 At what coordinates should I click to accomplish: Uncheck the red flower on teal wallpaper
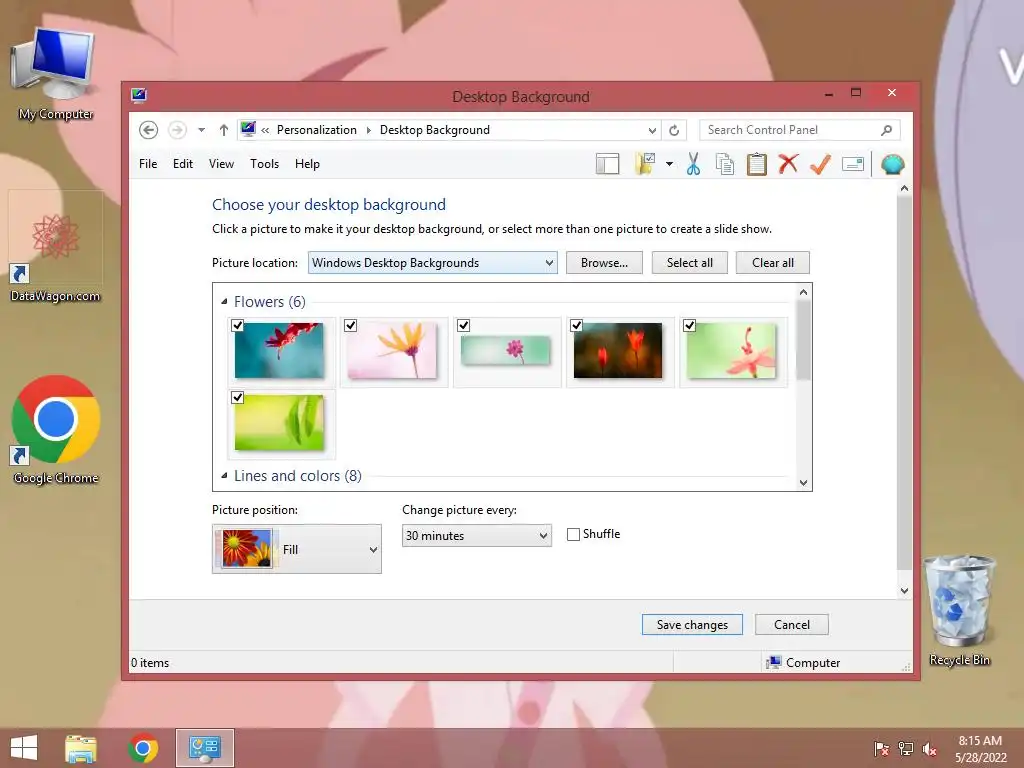[238, 325]
